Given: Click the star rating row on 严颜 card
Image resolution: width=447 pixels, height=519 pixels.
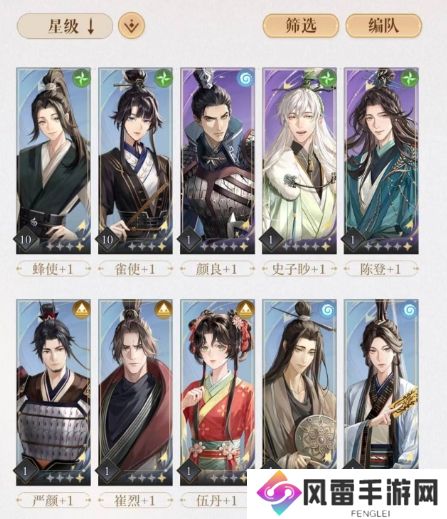Looking at the screenshot, I should click(x=65, y=478).
